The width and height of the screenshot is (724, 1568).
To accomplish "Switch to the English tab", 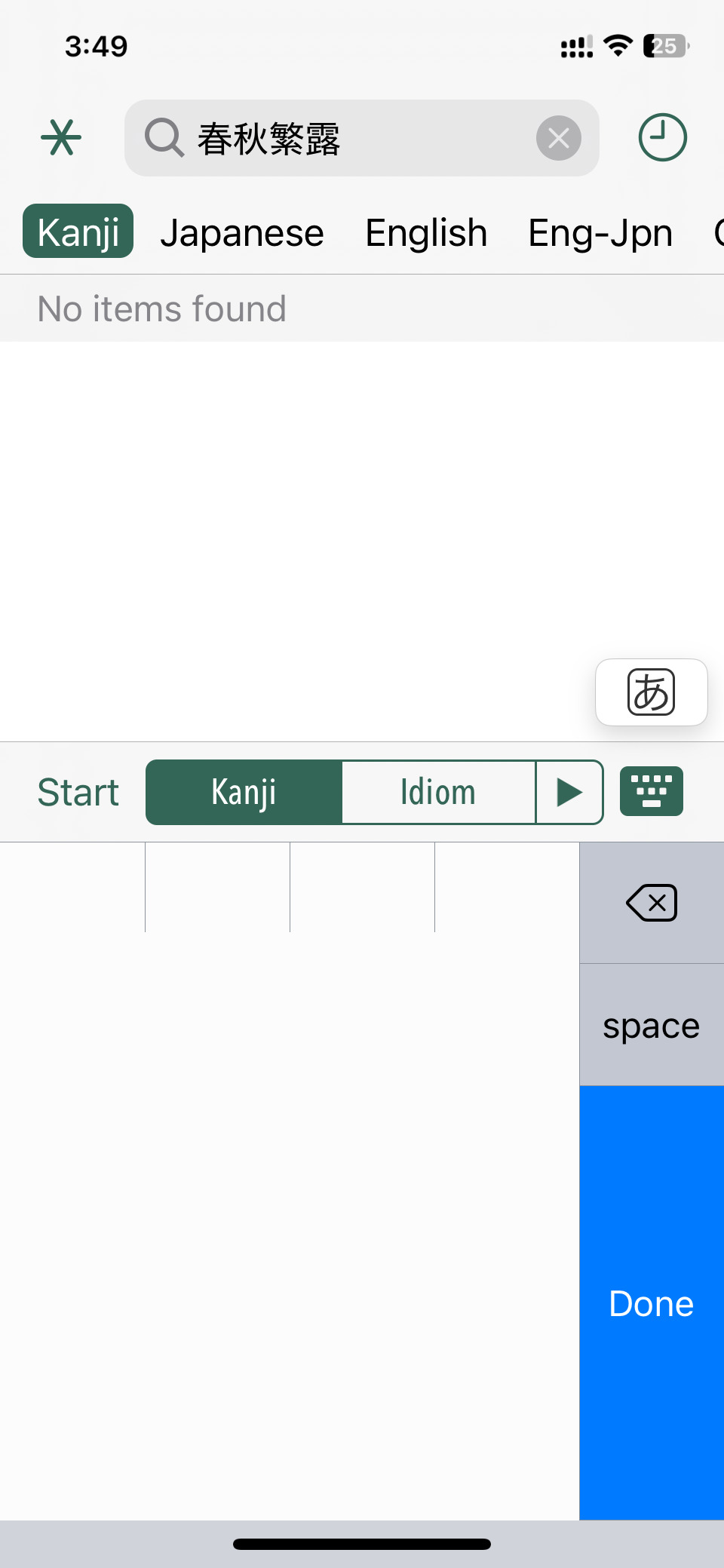I will 426,232.
